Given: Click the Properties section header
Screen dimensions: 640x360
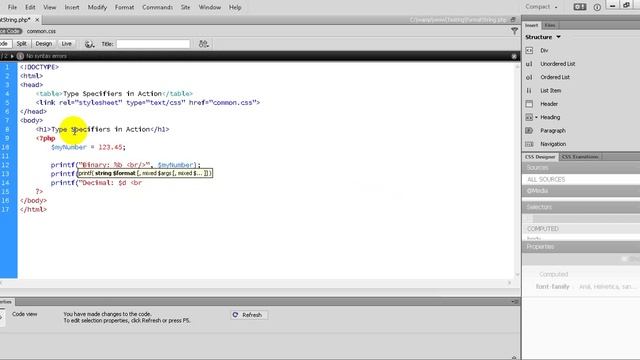Looking at the screenshot, I should tap(581, 247).
